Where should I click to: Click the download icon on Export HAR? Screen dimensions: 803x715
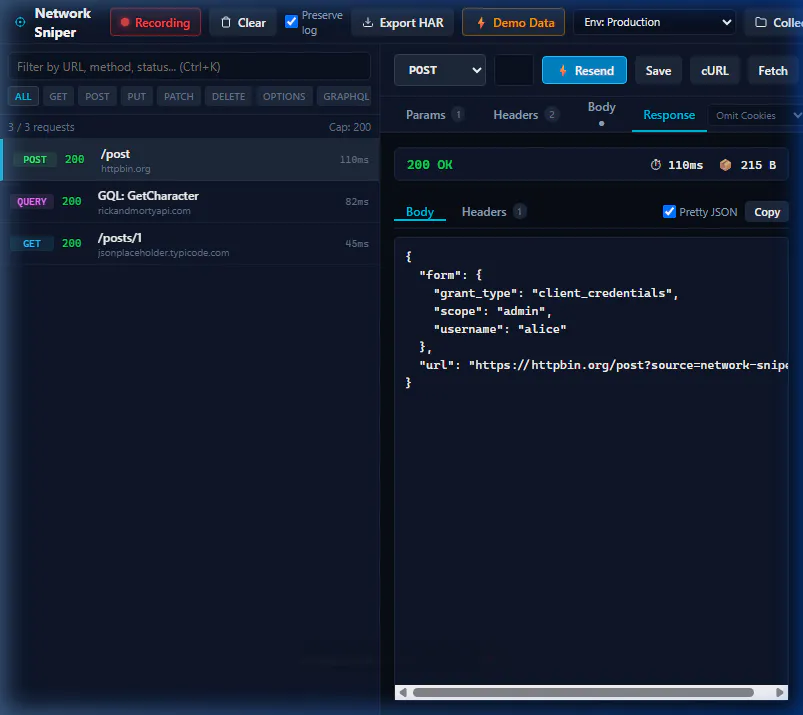coord(368,23)
